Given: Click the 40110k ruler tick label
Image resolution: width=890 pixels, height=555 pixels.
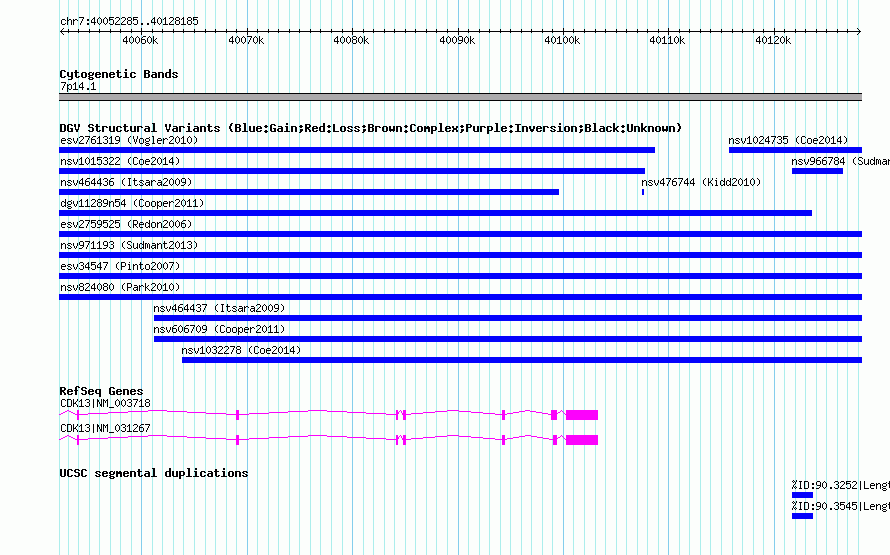Looking at the screenshot, I should 668,40.
